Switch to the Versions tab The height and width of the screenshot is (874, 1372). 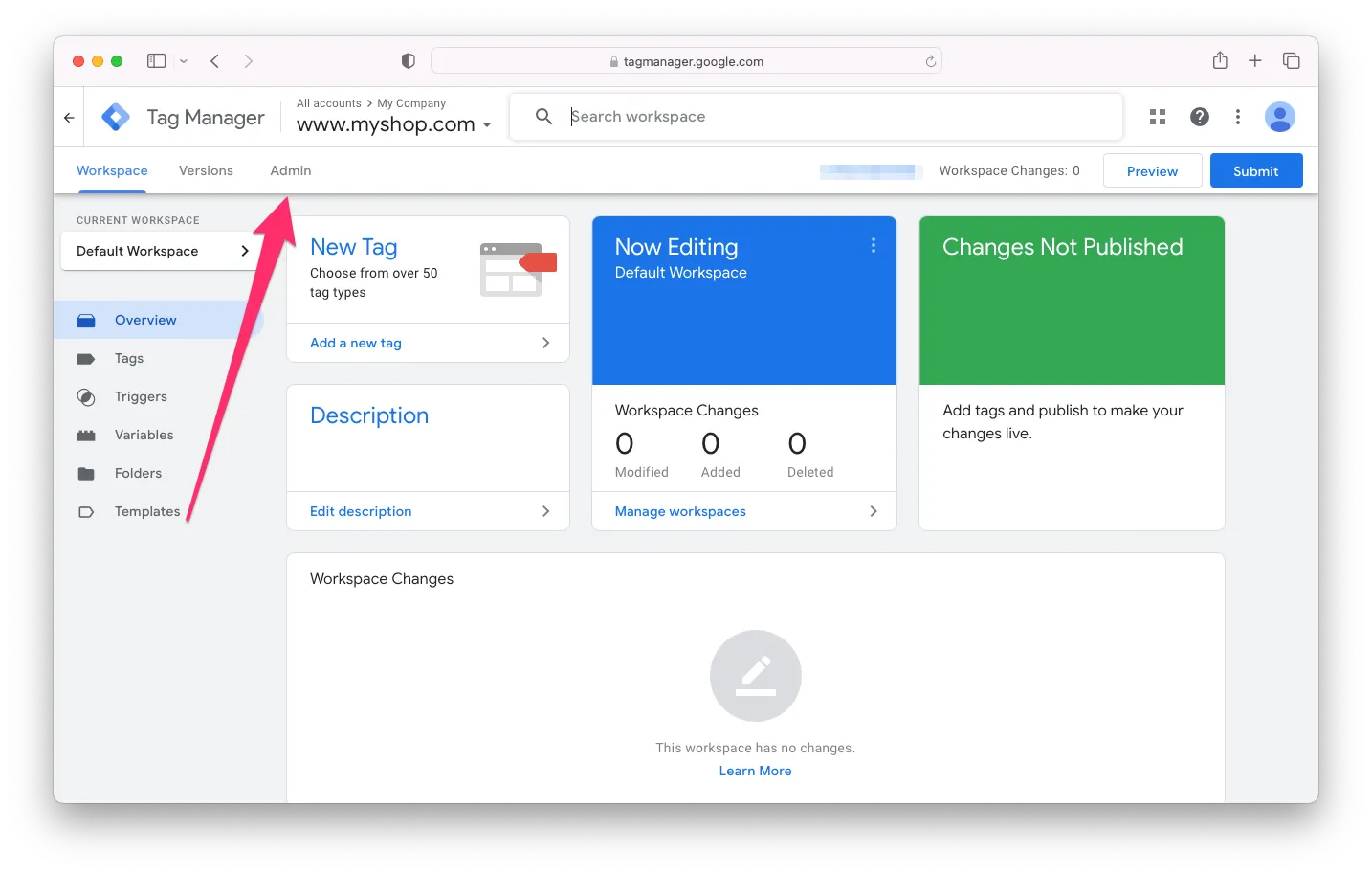(x=206, y=170)
